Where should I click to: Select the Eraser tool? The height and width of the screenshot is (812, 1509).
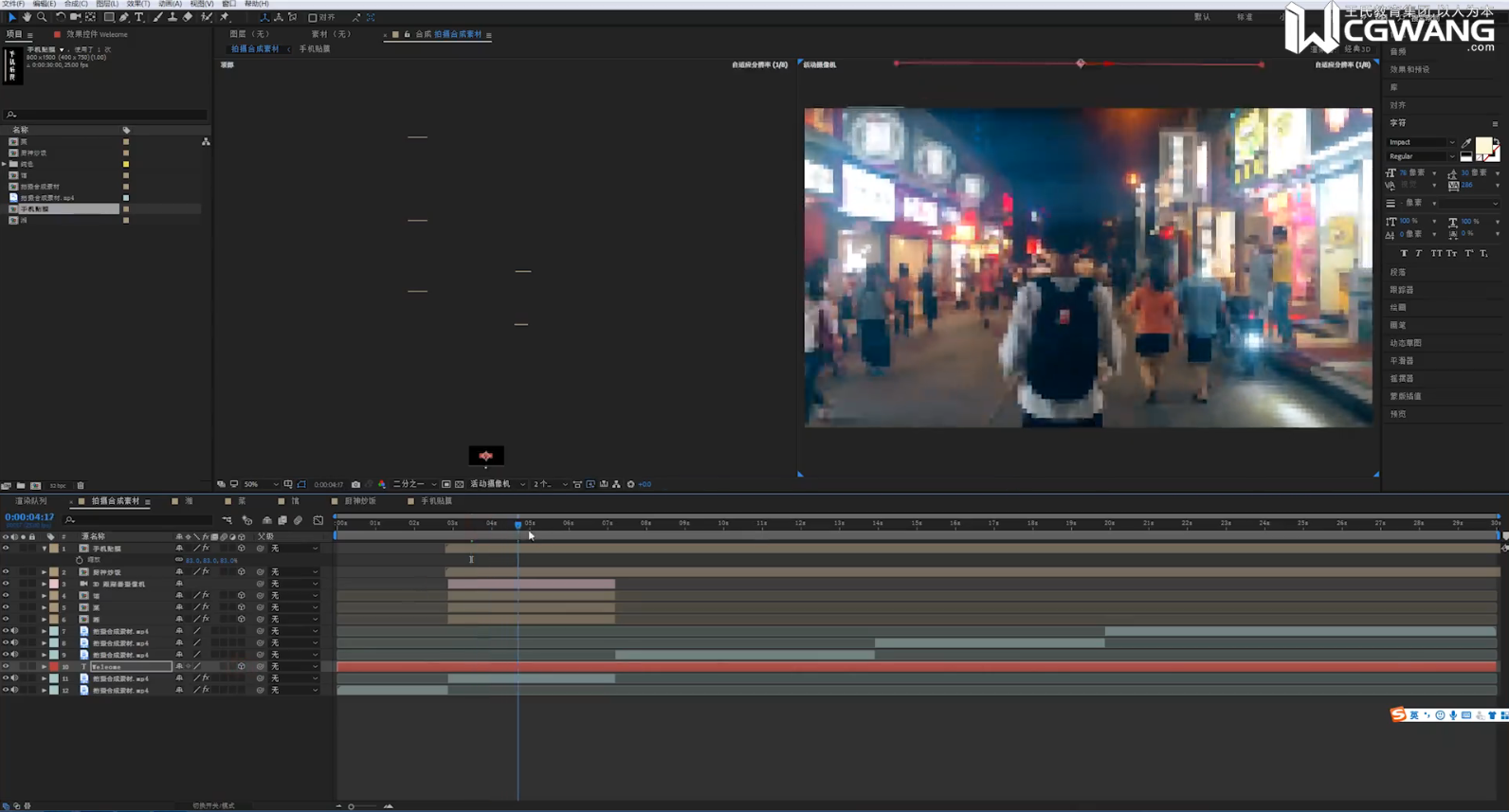pyautogui.click(x=187, y=17)
